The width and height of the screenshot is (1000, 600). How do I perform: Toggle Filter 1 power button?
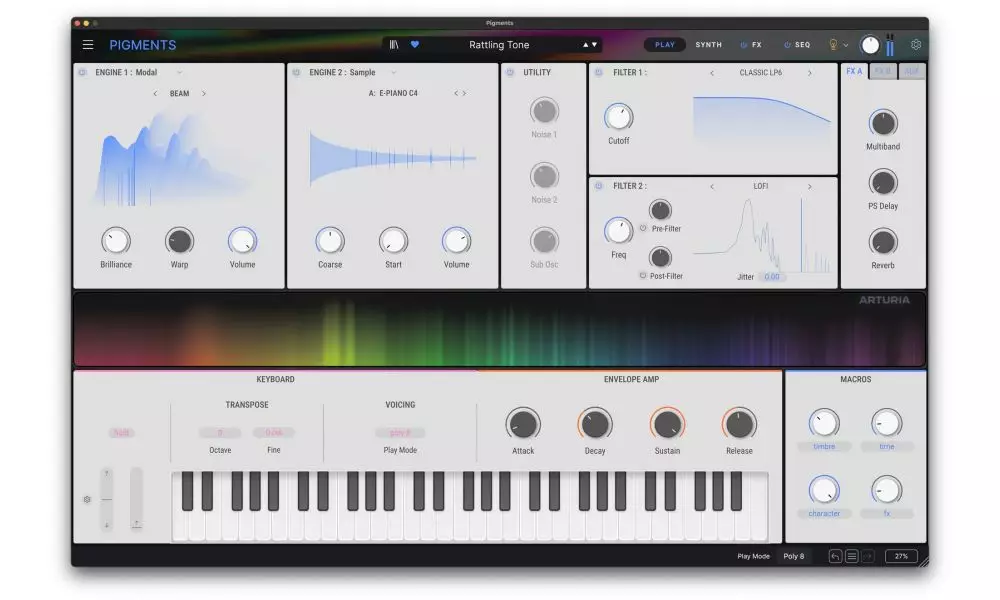tap(598, 73)
